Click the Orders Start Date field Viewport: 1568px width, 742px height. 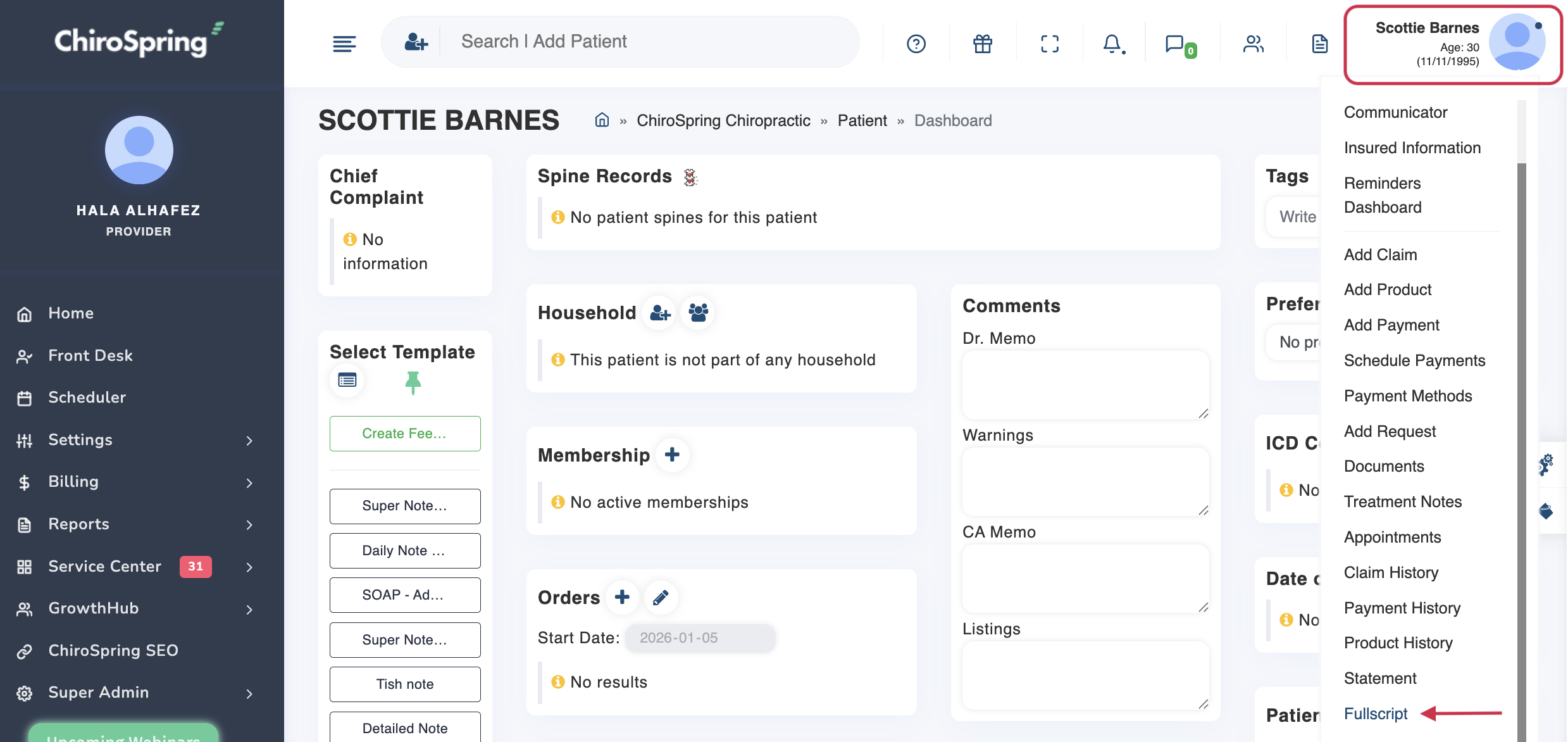(700, 638)
